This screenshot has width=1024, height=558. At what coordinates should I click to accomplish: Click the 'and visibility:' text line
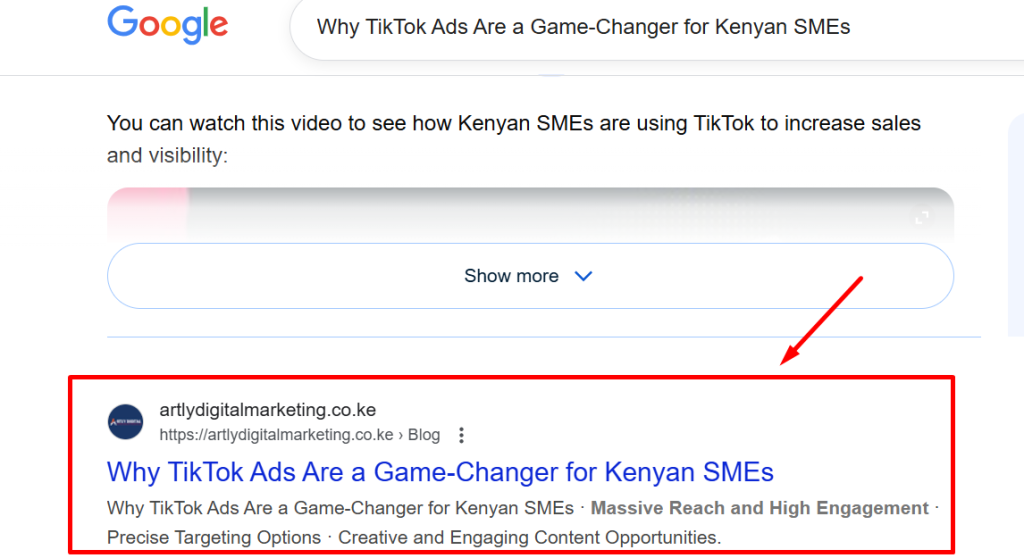click(x=167, y=155)
